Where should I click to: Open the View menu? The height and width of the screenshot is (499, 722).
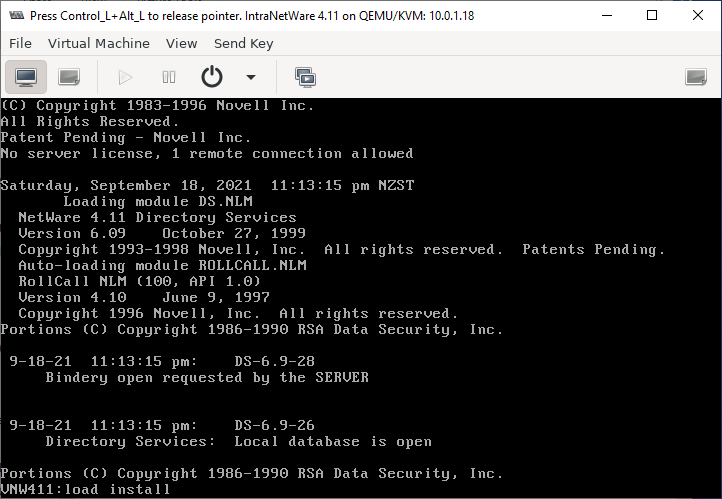point(181,43)
